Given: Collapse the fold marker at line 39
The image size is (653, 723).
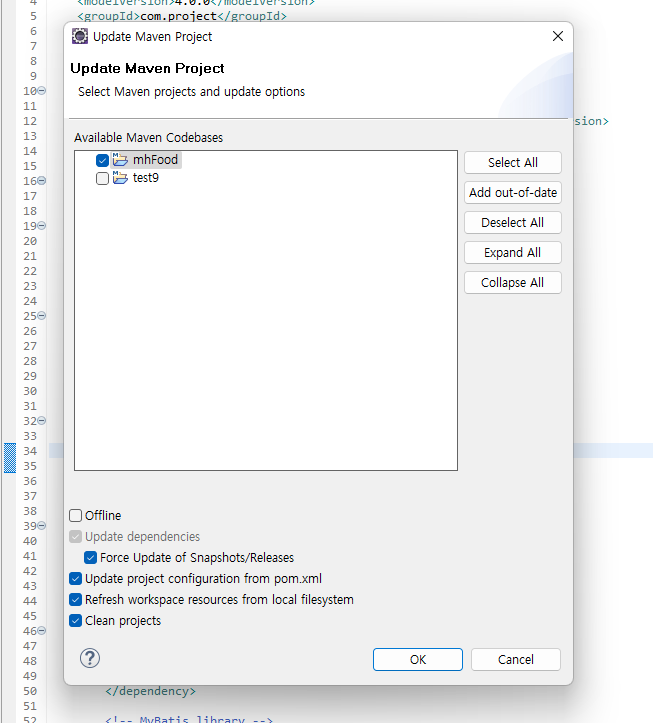Looking at the screenshot, I should pyautogui.click(x=42, y=526).
